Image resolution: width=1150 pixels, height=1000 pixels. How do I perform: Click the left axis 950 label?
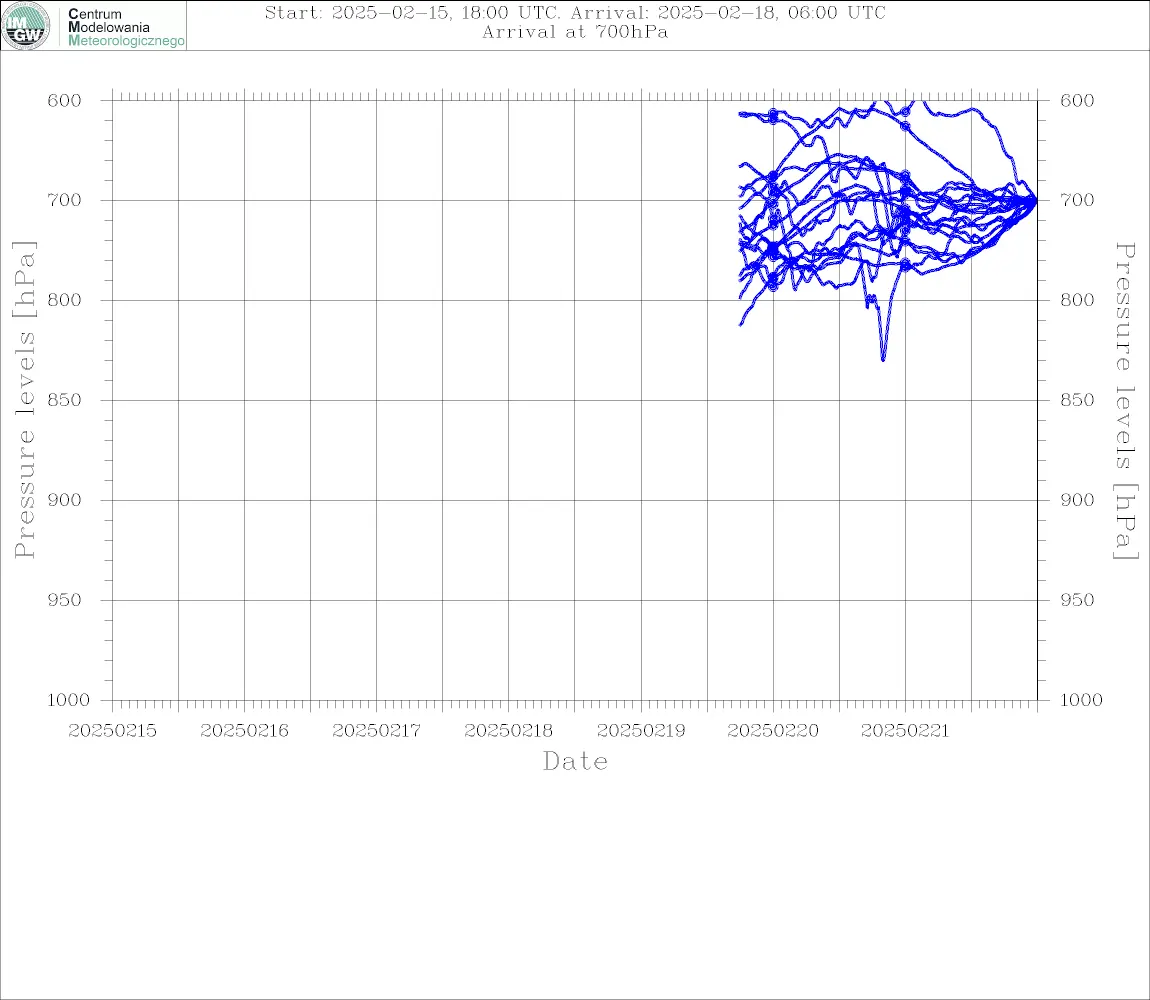coord(65,600)
